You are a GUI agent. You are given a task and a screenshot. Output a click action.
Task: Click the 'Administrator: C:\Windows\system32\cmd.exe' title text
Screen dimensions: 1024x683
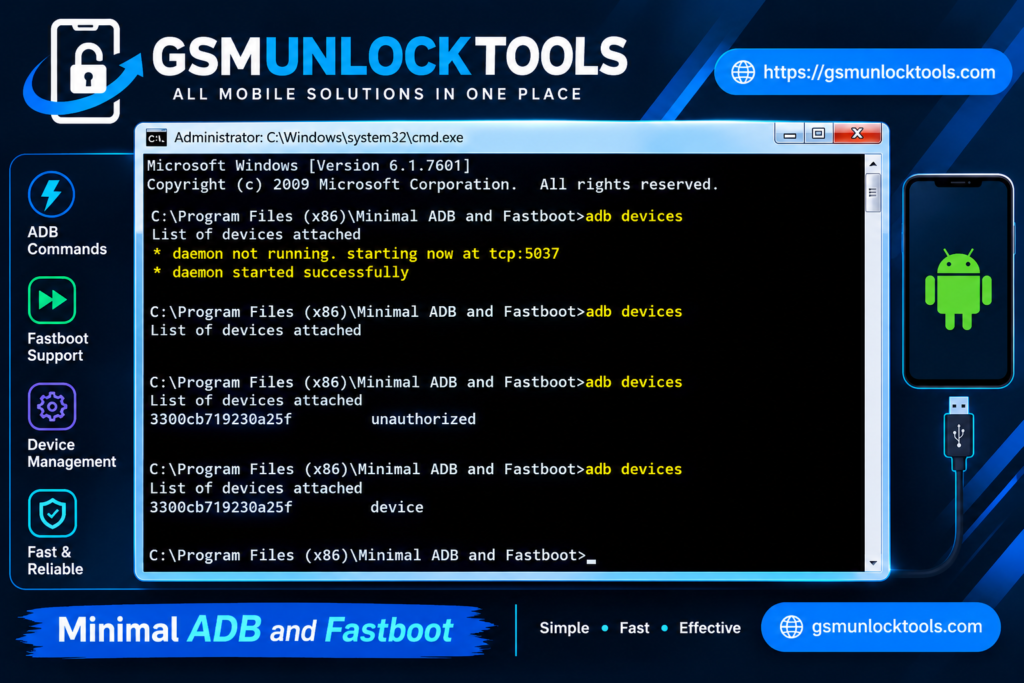(x=319, y=138)
